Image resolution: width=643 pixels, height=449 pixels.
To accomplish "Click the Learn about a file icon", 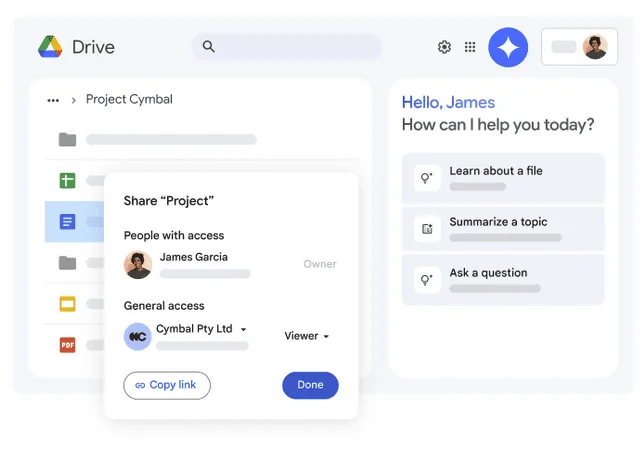I will tap(427, 178).
